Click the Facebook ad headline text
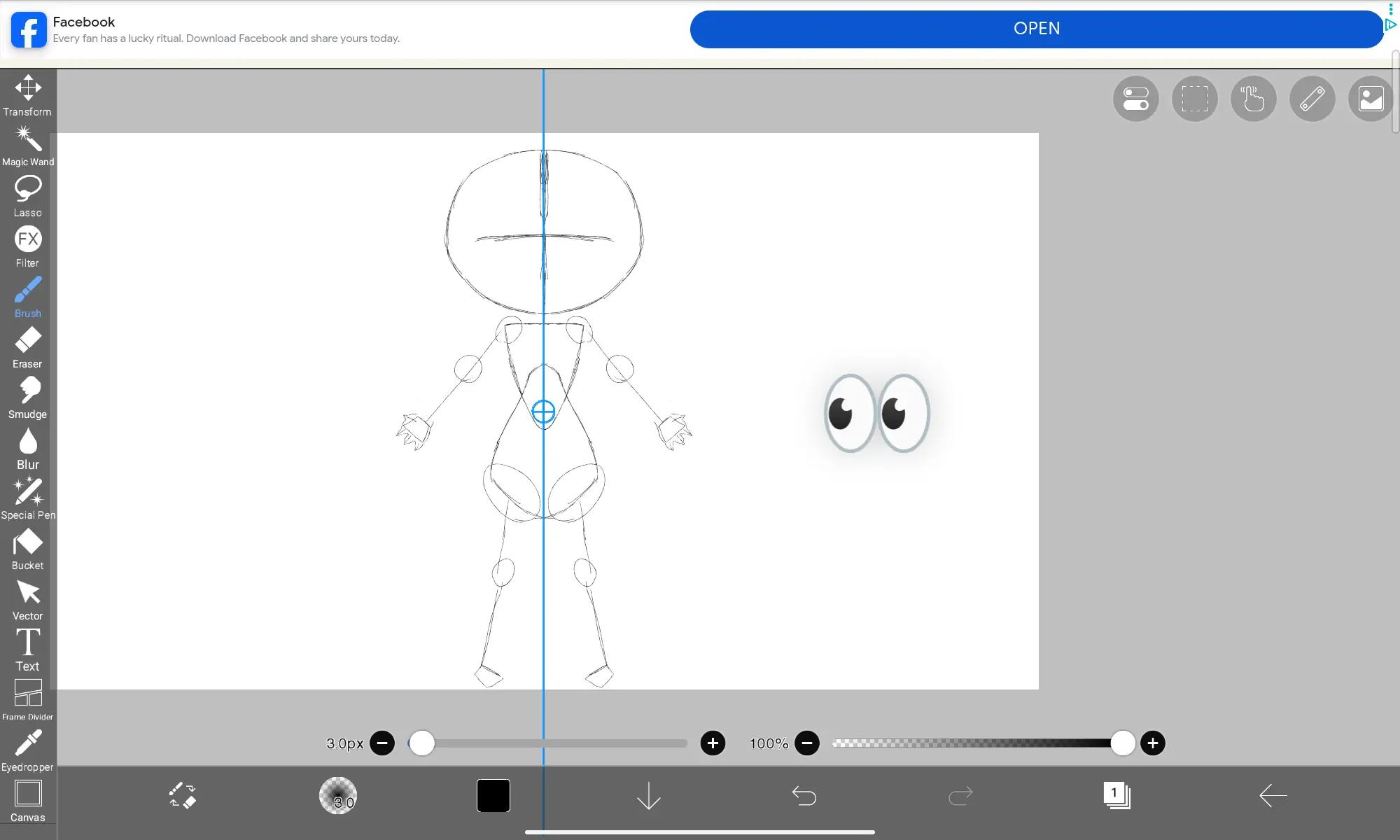The height and width of the screenshot is (840, 1400). 84,22
